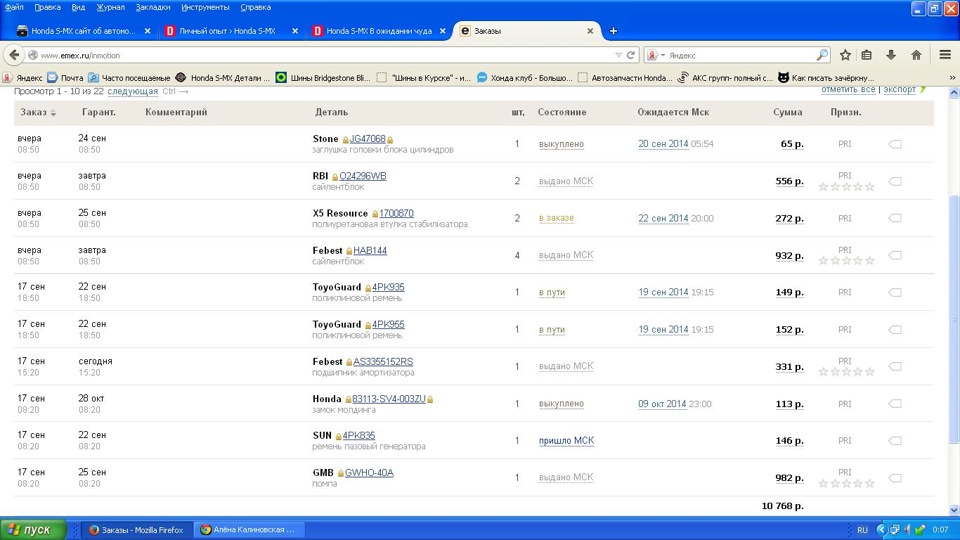Click the отметить все link

tap(848, 89)
